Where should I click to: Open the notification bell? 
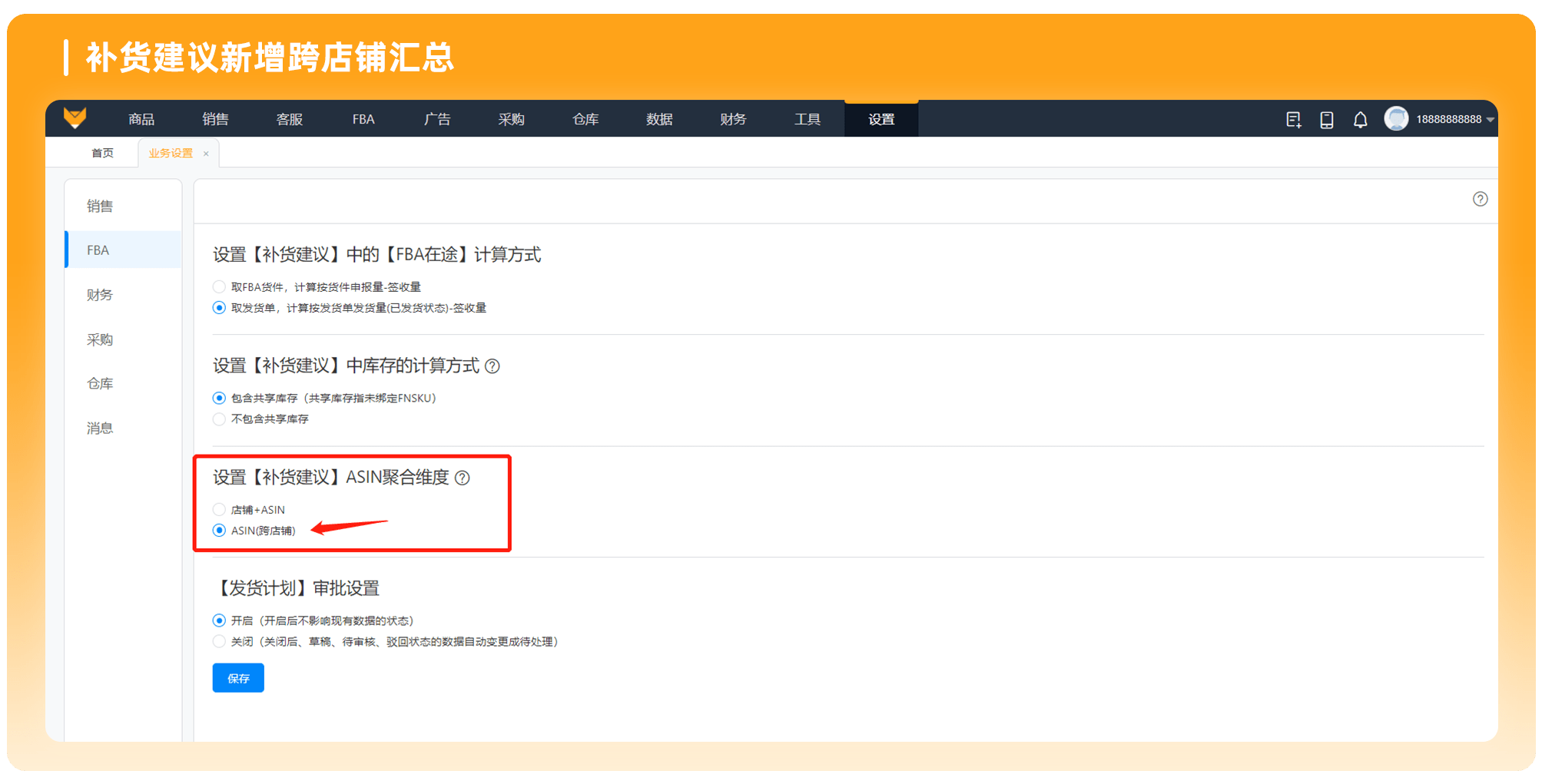tap(1361, 120)
